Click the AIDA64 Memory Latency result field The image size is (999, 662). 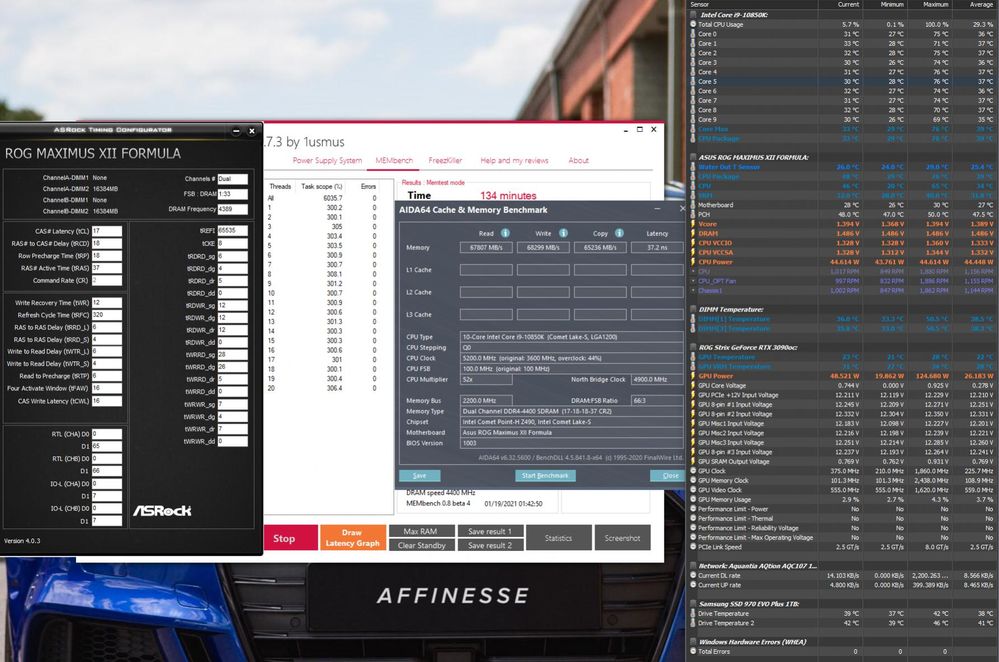coord(658,247)
